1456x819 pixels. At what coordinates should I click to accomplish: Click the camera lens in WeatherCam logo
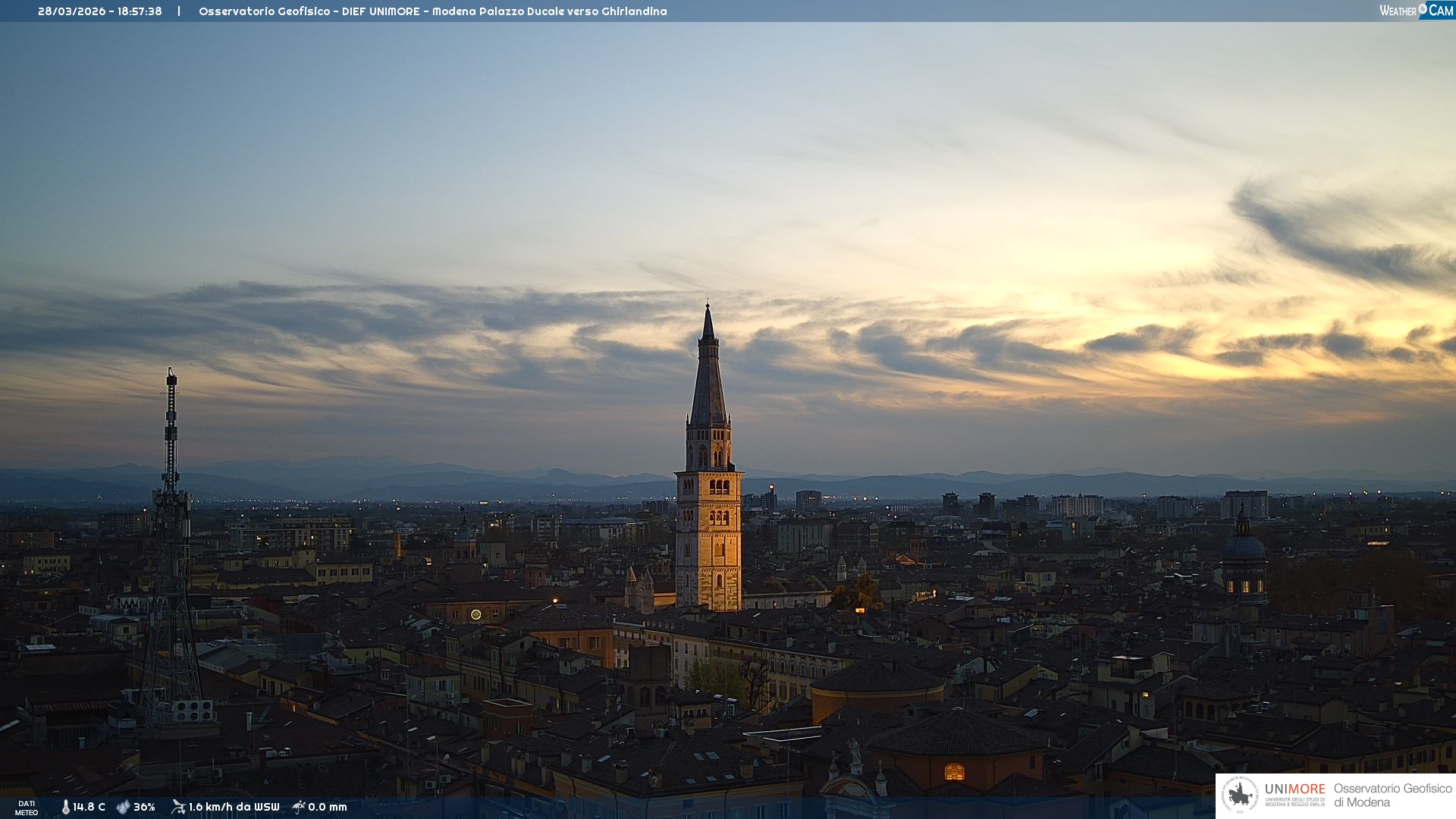pyautogui.click(x=1423, y=8)
